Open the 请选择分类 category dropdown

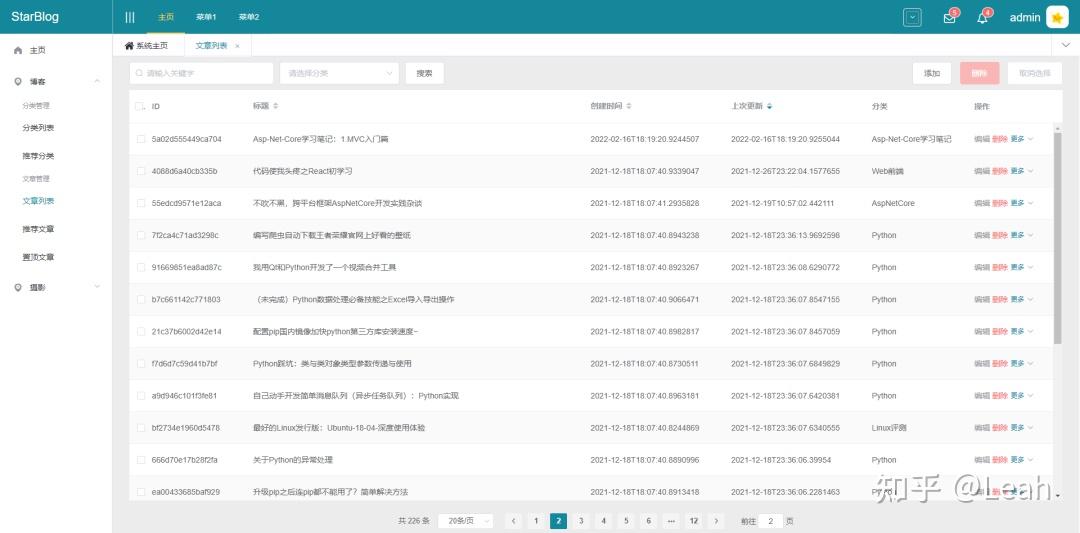click(x=339, y=73)
